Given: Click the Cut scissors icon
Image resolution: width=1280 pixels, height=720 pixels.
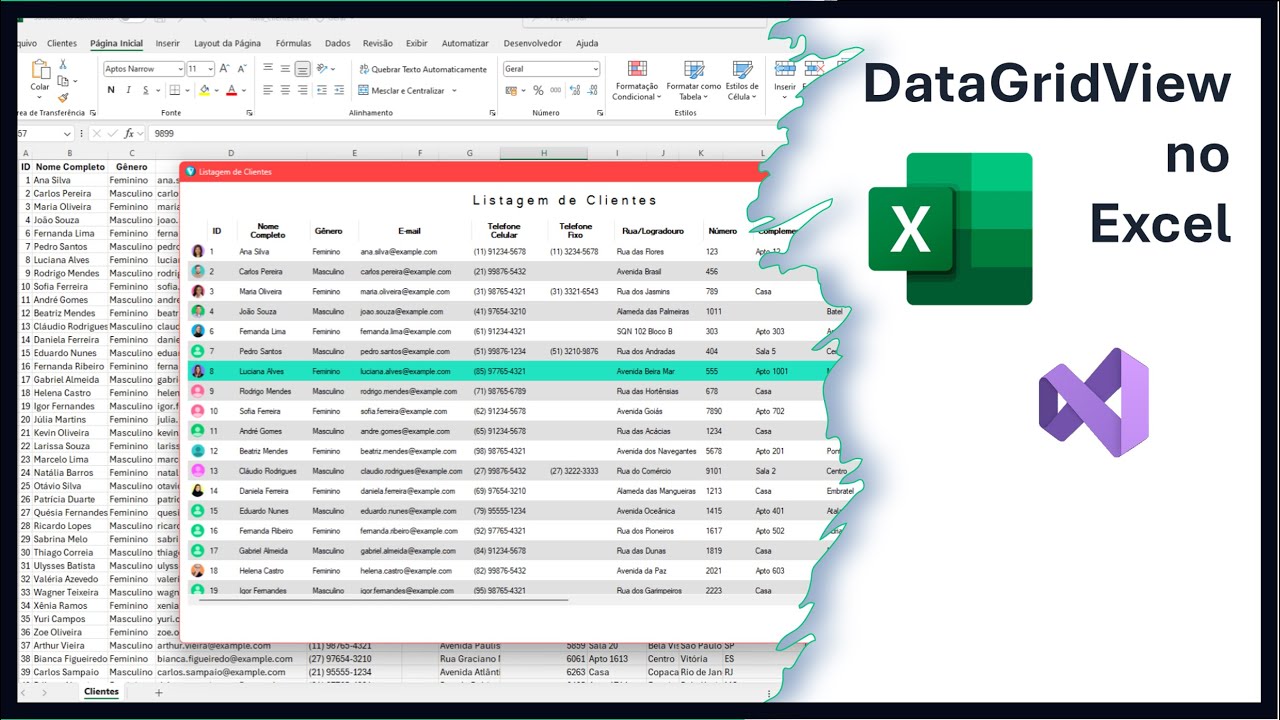Looking at the screenshot, I should click(63, 64).
